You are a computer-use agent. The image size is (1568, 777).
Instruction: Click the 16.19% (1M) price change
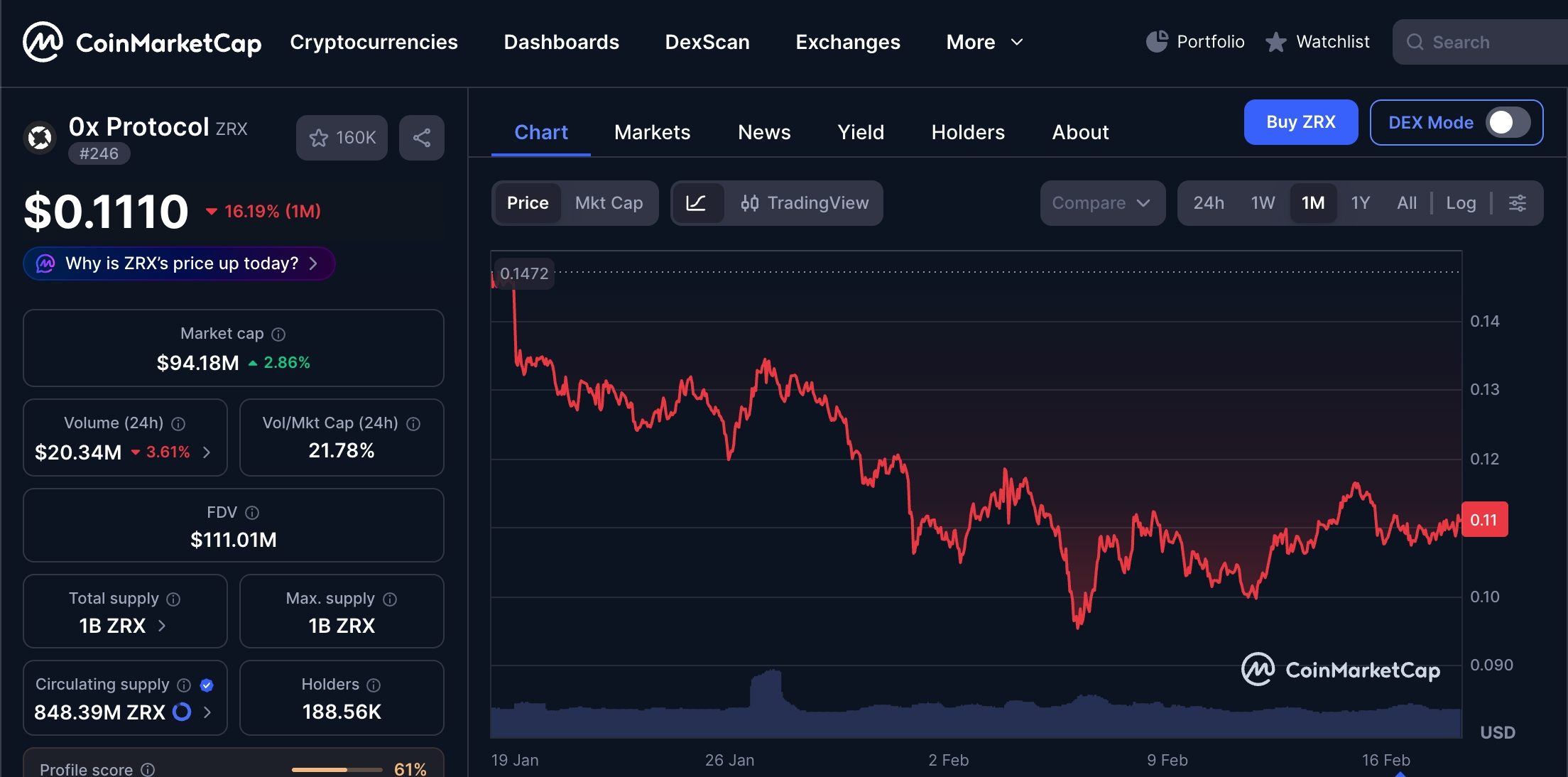[263, 211]
